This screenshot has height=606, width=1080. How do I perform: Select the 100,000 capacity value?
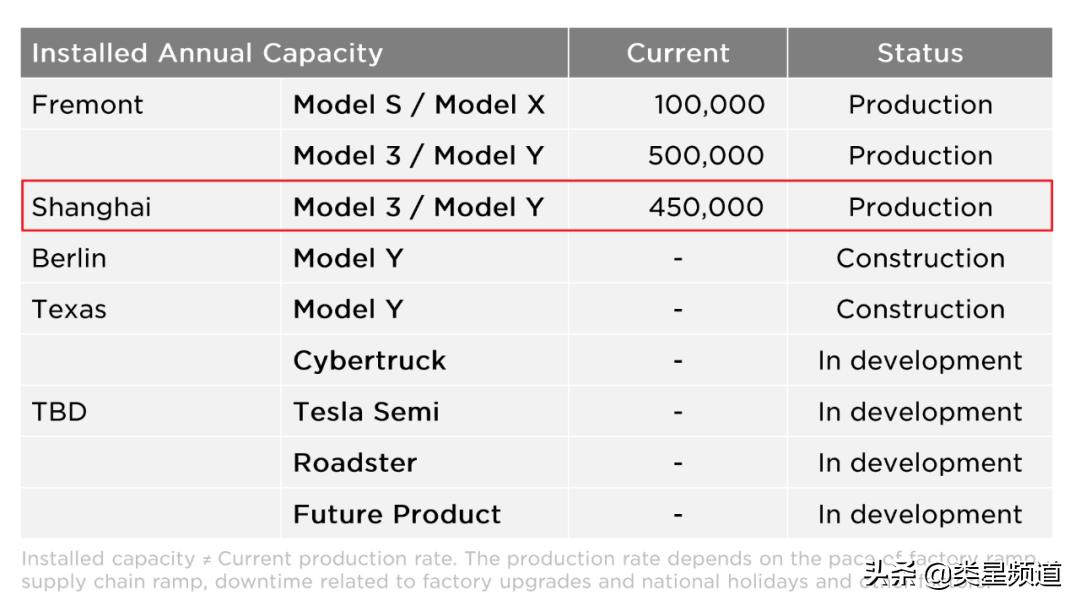pyautogui.click(x=708, y=105)
